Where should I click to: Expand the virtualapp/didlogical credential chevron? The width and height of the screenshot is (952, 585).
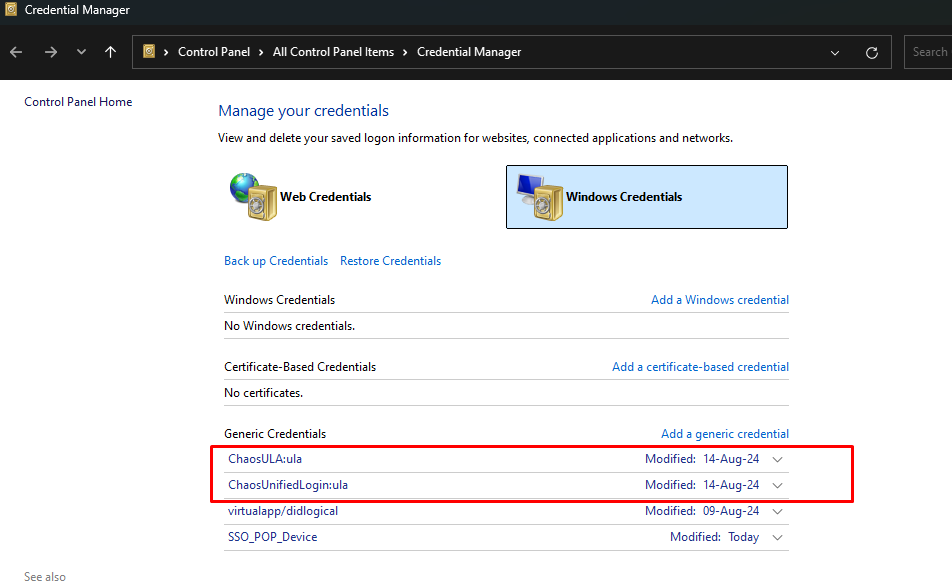click(x=778, y=511)
